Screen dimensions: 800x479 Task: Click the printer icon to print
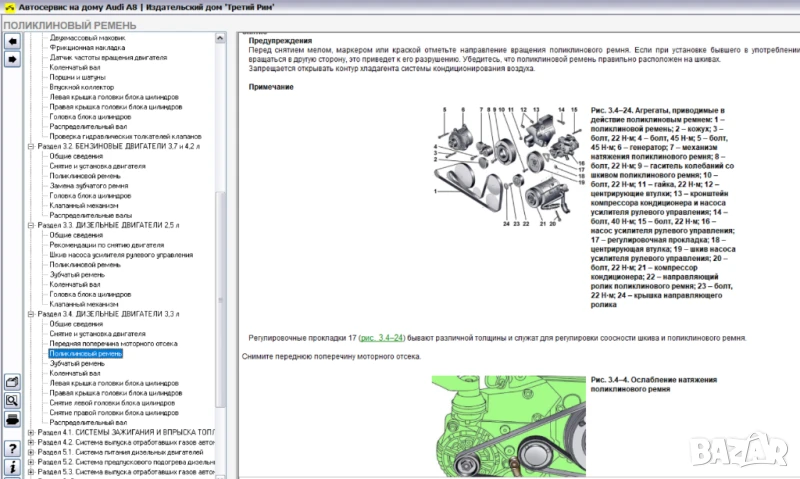click(x=12, y=419)
